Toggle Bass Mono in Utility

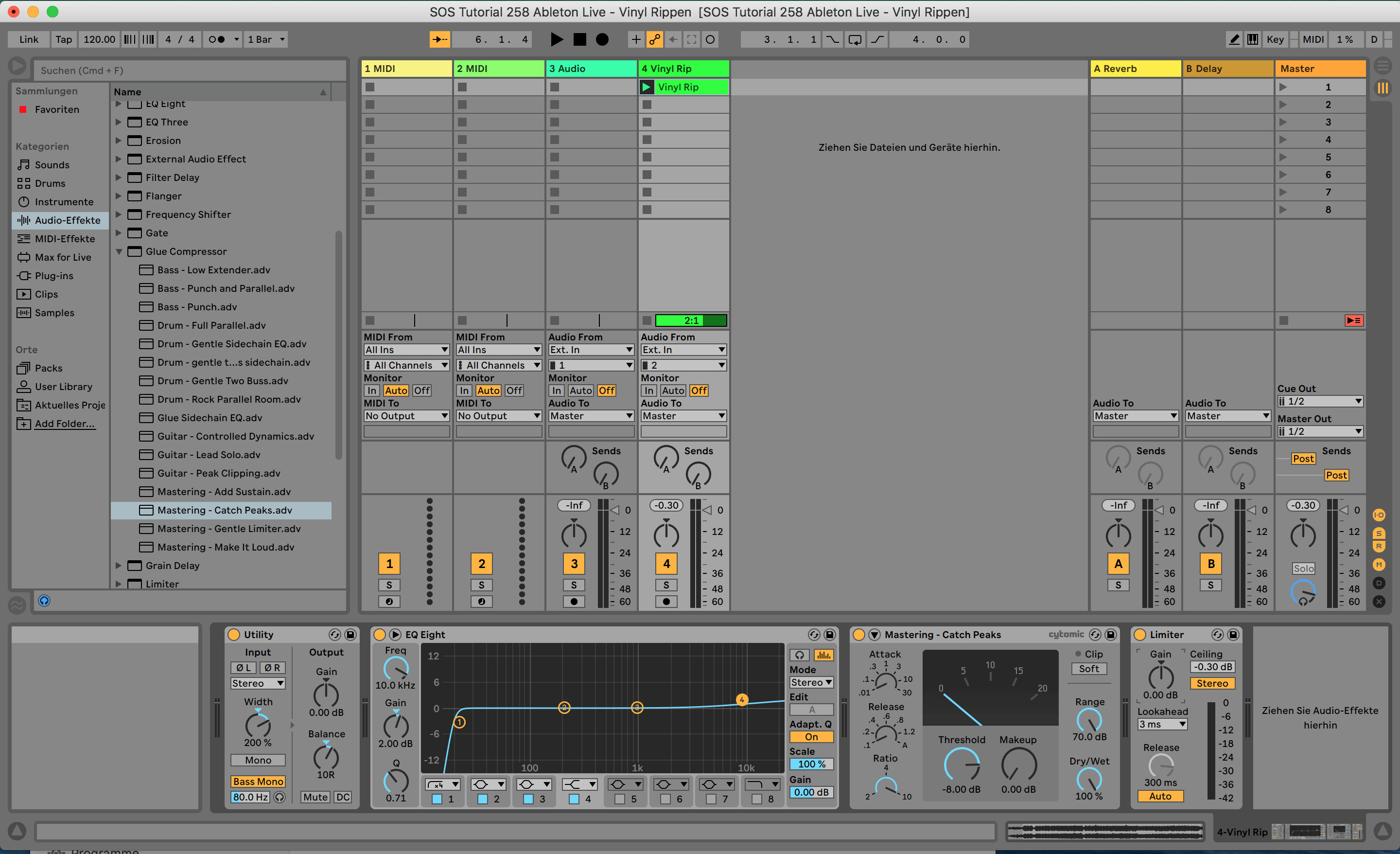tap(258, 781)
